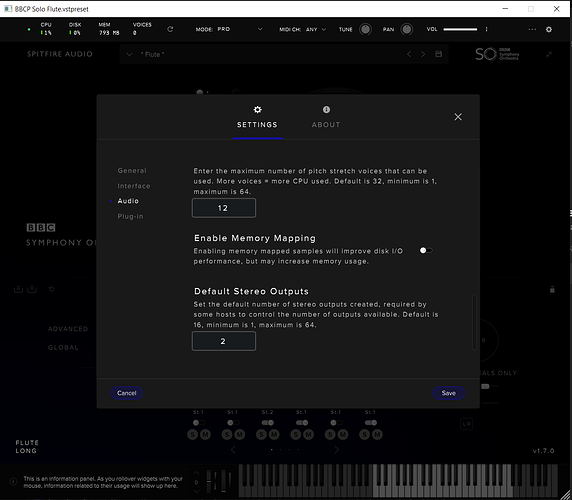This screenshot has height=500, width=572.
Task: Click the Save button
Action: [x=449, y=393]
